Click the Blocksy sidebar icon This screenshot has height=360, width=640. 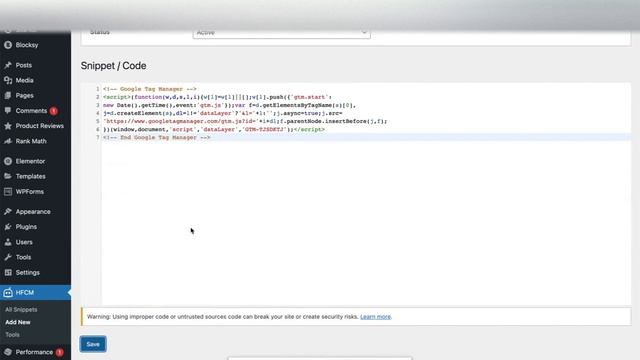(x=8, y=45)
